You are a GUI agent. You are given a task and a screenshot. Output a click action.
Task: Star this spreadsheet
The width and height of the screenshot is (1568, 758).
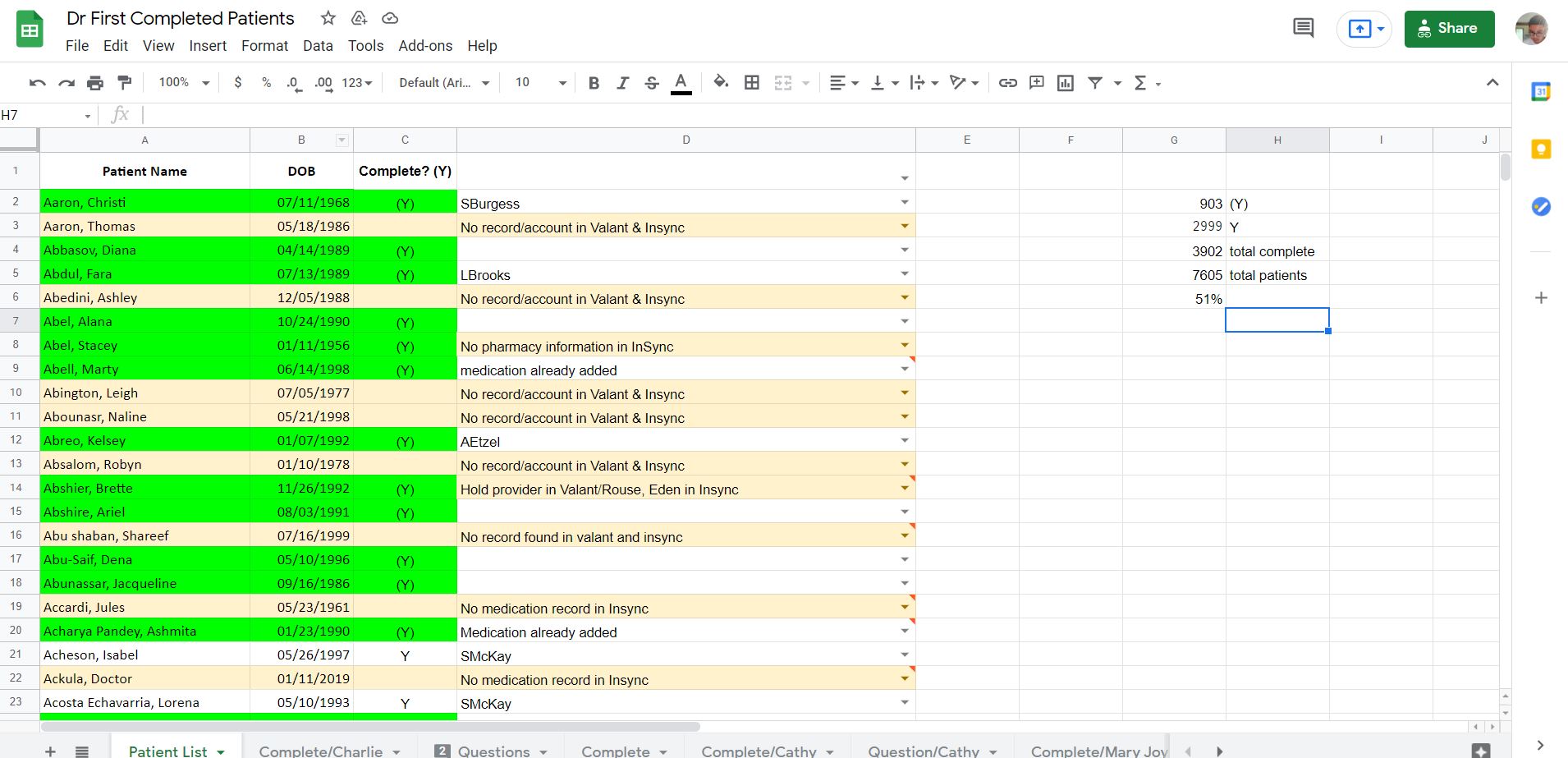328,18
